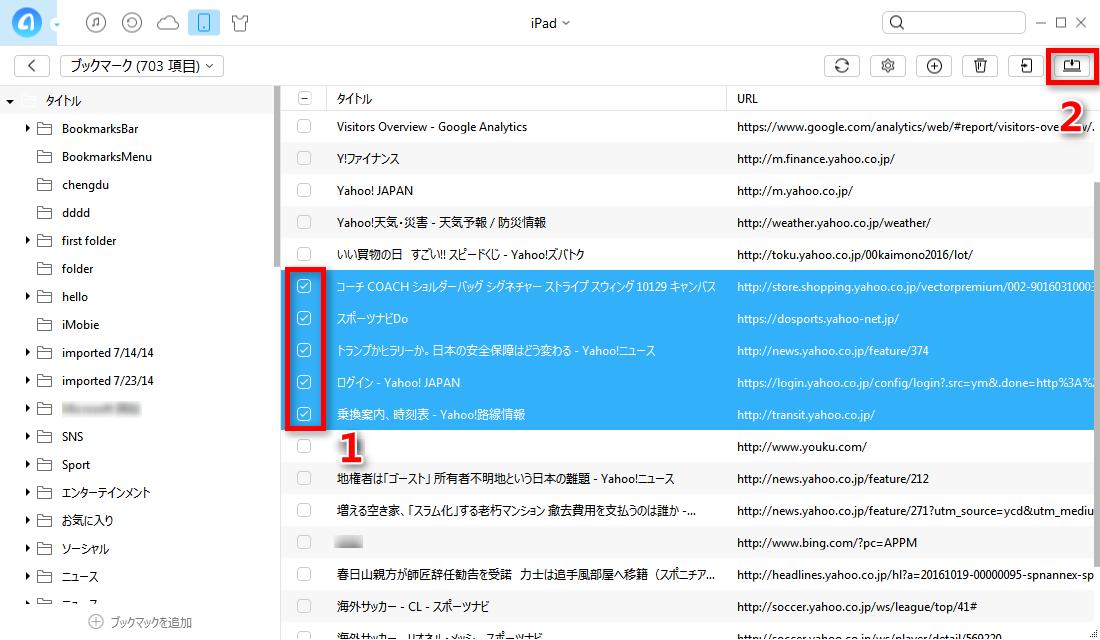Select the いい買物の日 bookmark title

click(460, 255)
